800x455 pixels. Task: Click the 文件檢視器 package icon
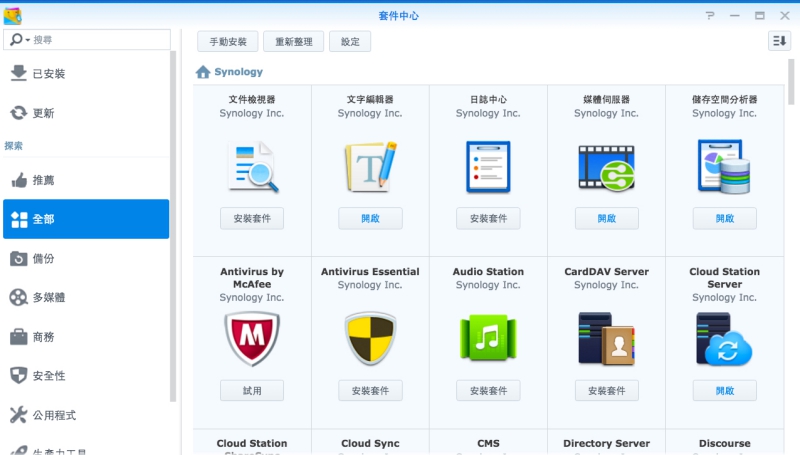tap(252, 166)
